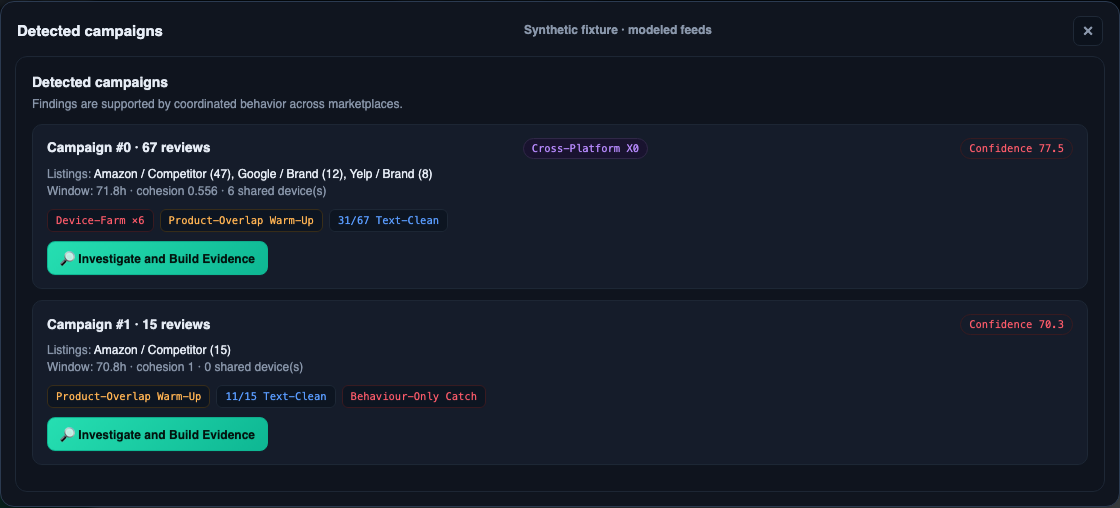Click the magnifier icon on Campaign #0's button

(x=67, y=259)
